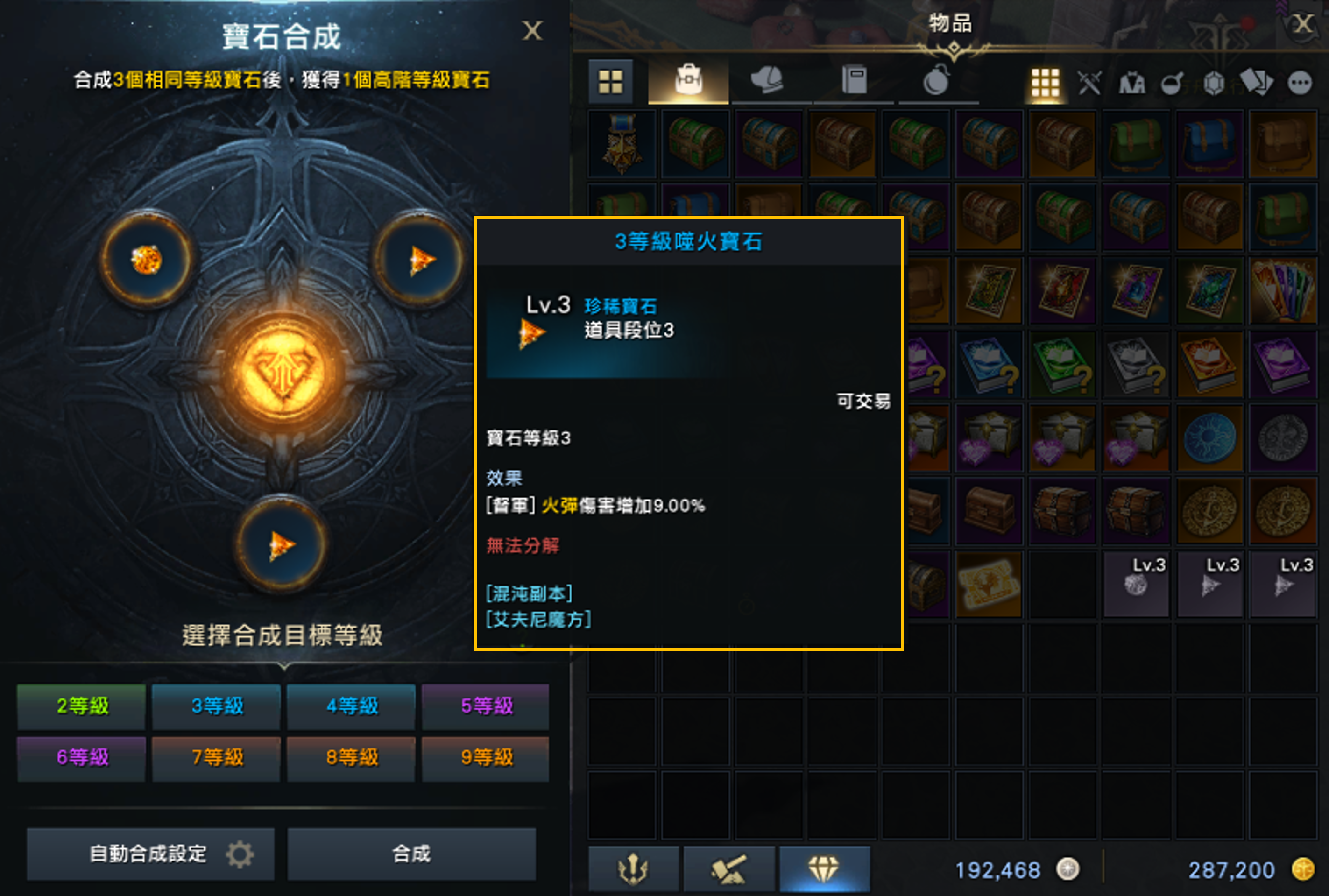This screenshot has width=1329, height=896.
Task: Select the bomb consumables tab
Action: 938,82
